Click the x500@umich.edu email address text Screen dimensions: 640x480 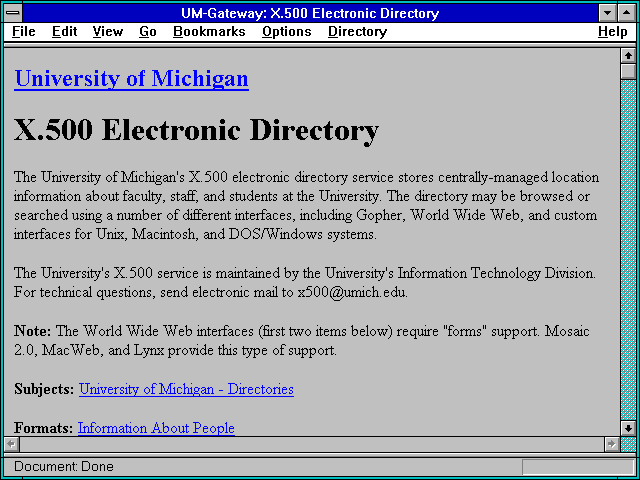[x=352, y=292]
